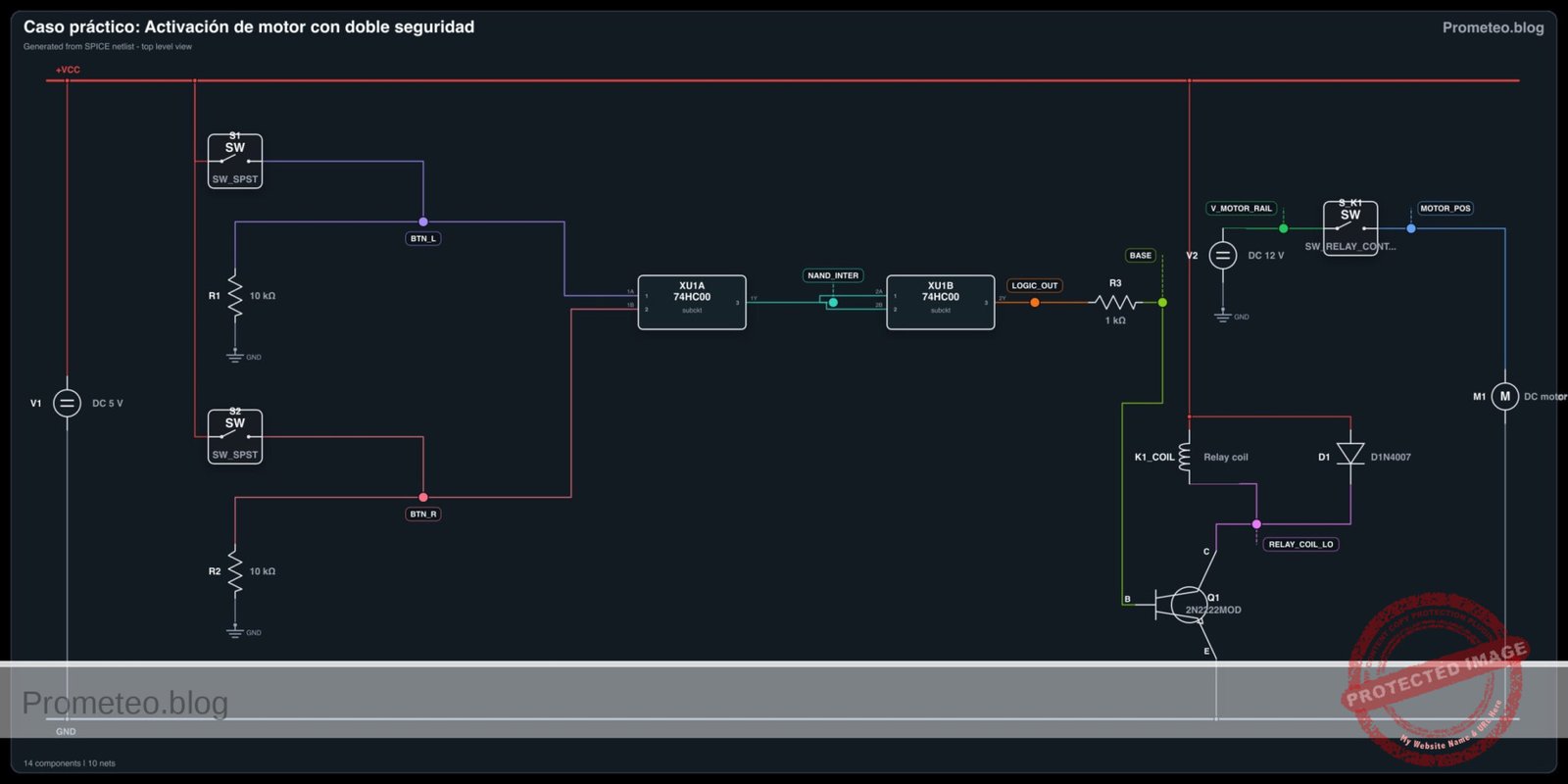Image resolution: width=1568 pixels, height=784 pixels.
Task: Select the BTN_R net label
Action: pos(423,514)
